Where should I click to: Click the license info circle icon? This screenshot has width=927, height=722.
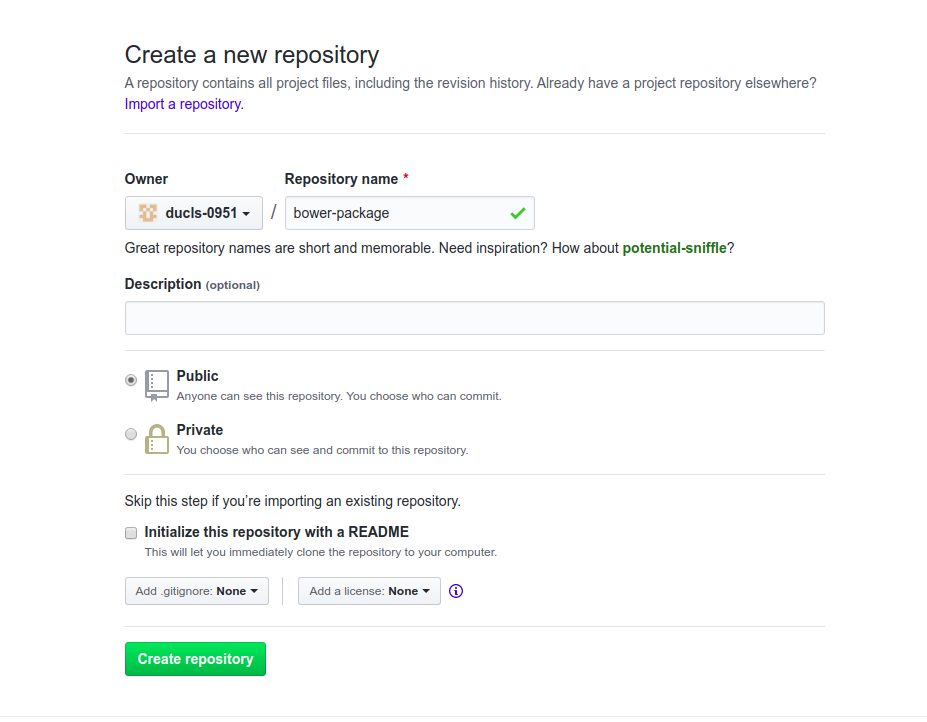pyautogui.click(x=456, y=591)
